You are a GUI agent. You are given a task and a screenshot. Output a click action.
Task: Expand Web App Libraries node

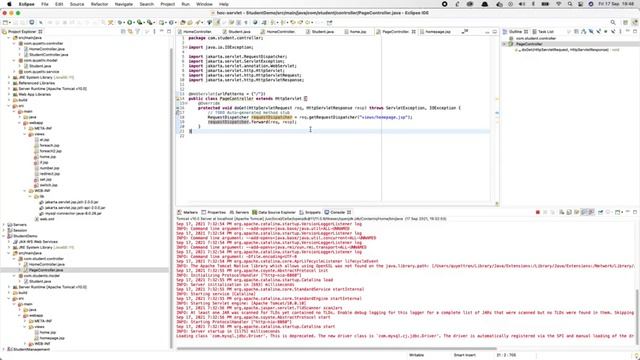tap(9, 94)
